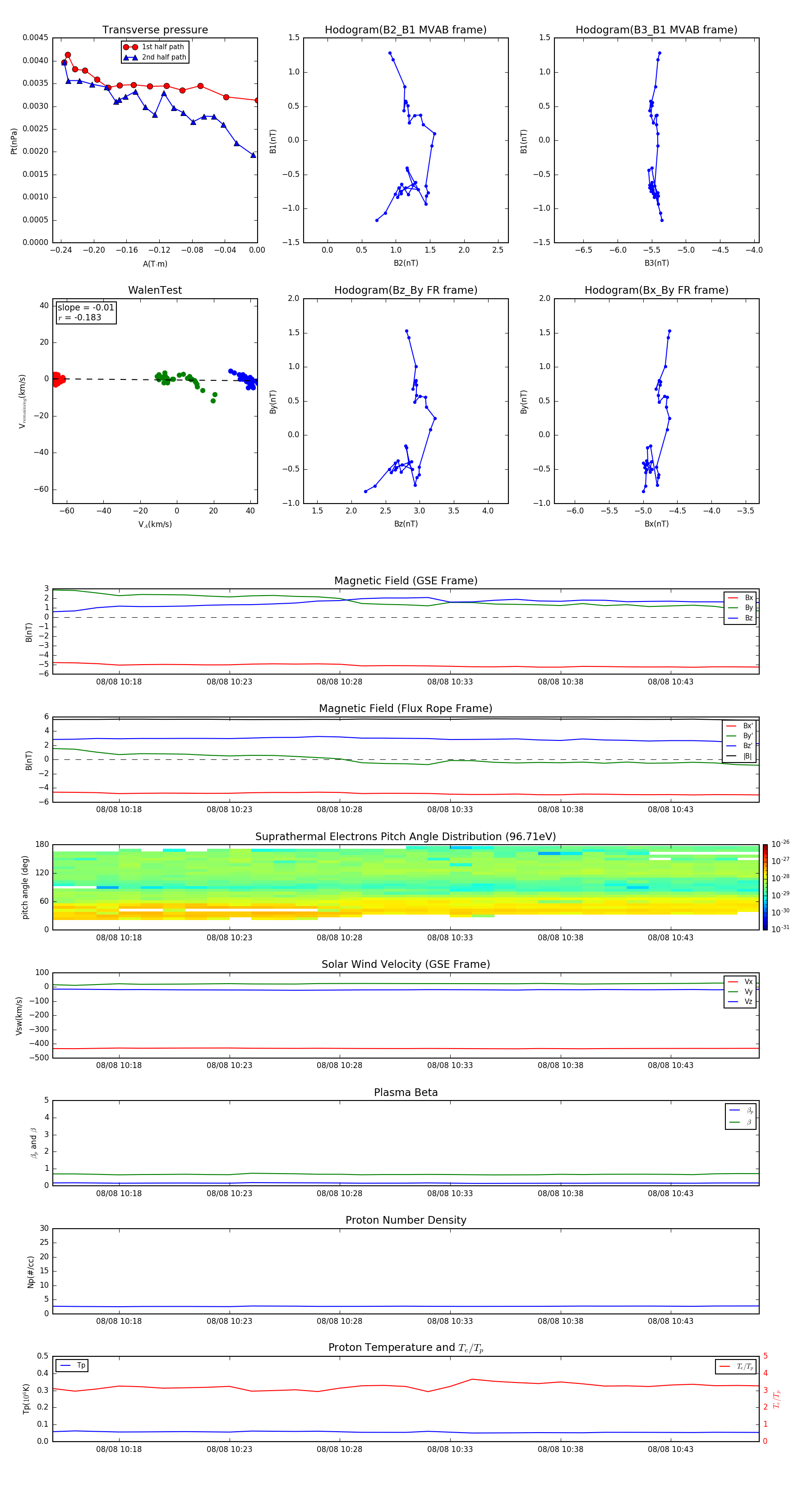Screen dimensions: 812x1489
Task: Click the 'WalenTest' plot title
Action: click(x=155, y=290)
